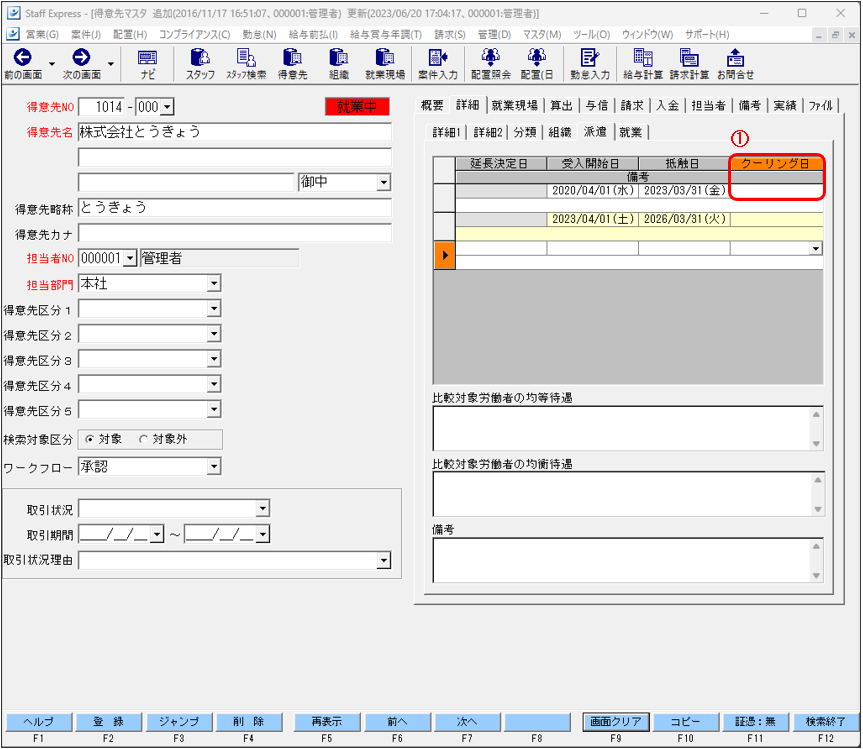Switch to the 請求 tab

pyautogui.click(x=632, y=105)
